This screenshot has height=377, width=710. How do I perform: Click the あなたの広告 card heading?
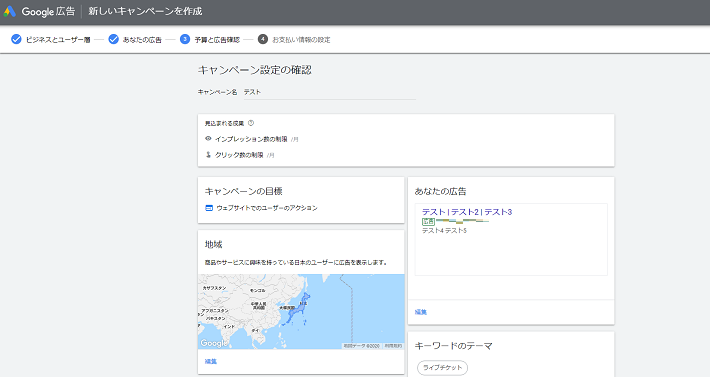click(x=441, y=191)
